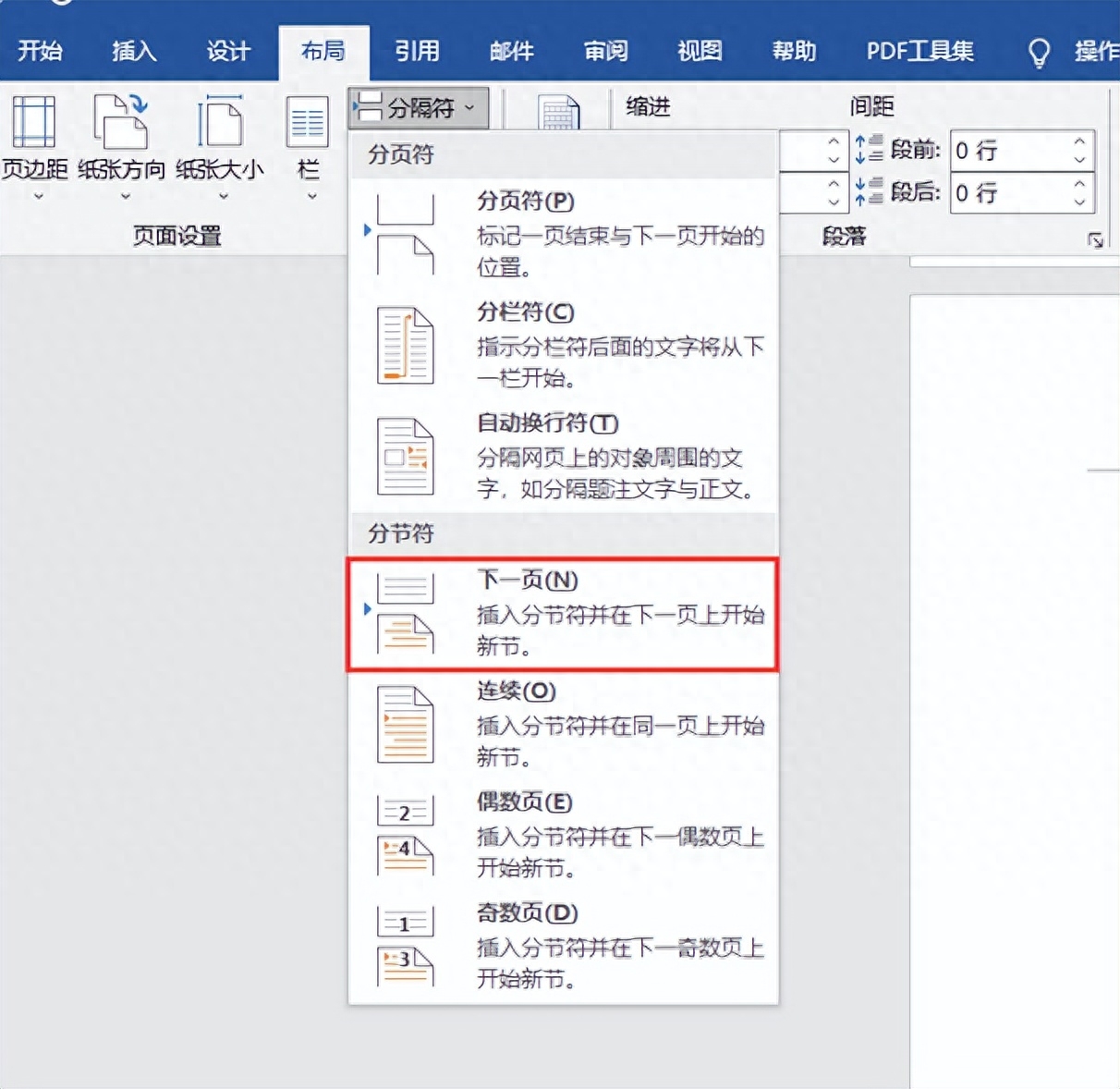
Task: Click the lightbulb 操作说明搜索 icon
Action: pyautogui.click(x=1038, y=53)
